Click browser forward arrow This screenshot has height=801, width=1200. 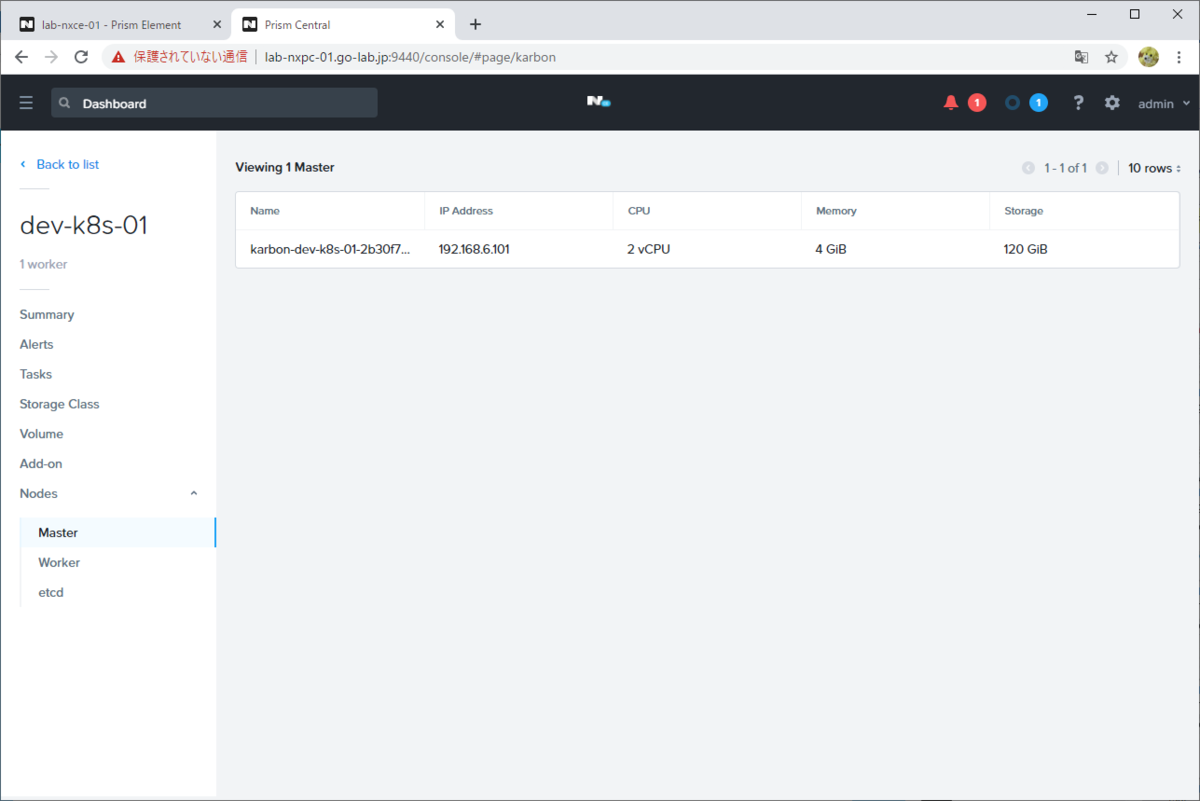[51, 57]
